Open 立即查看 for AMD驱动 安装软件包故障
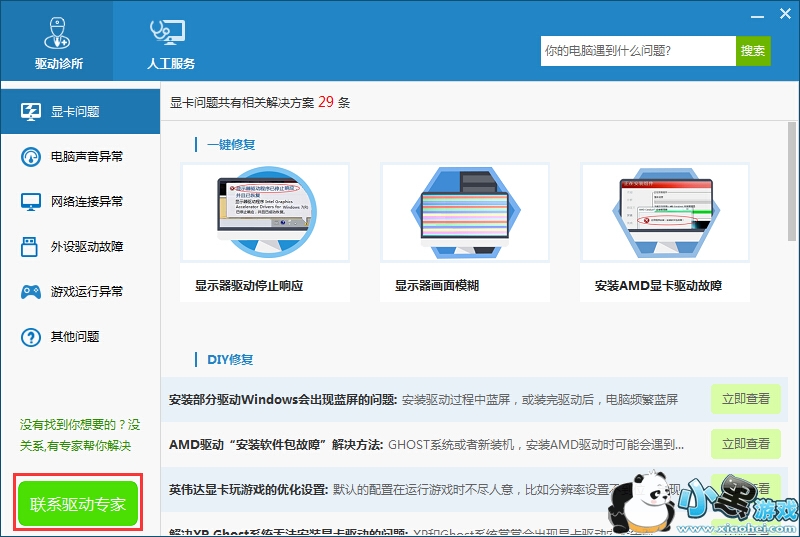Screen dimensions: 800x537 746,444
